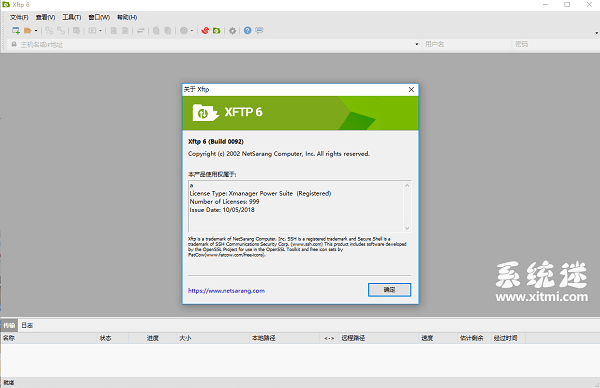
Task: Click the license box scroll down arrow
Action: pos(407,228)
